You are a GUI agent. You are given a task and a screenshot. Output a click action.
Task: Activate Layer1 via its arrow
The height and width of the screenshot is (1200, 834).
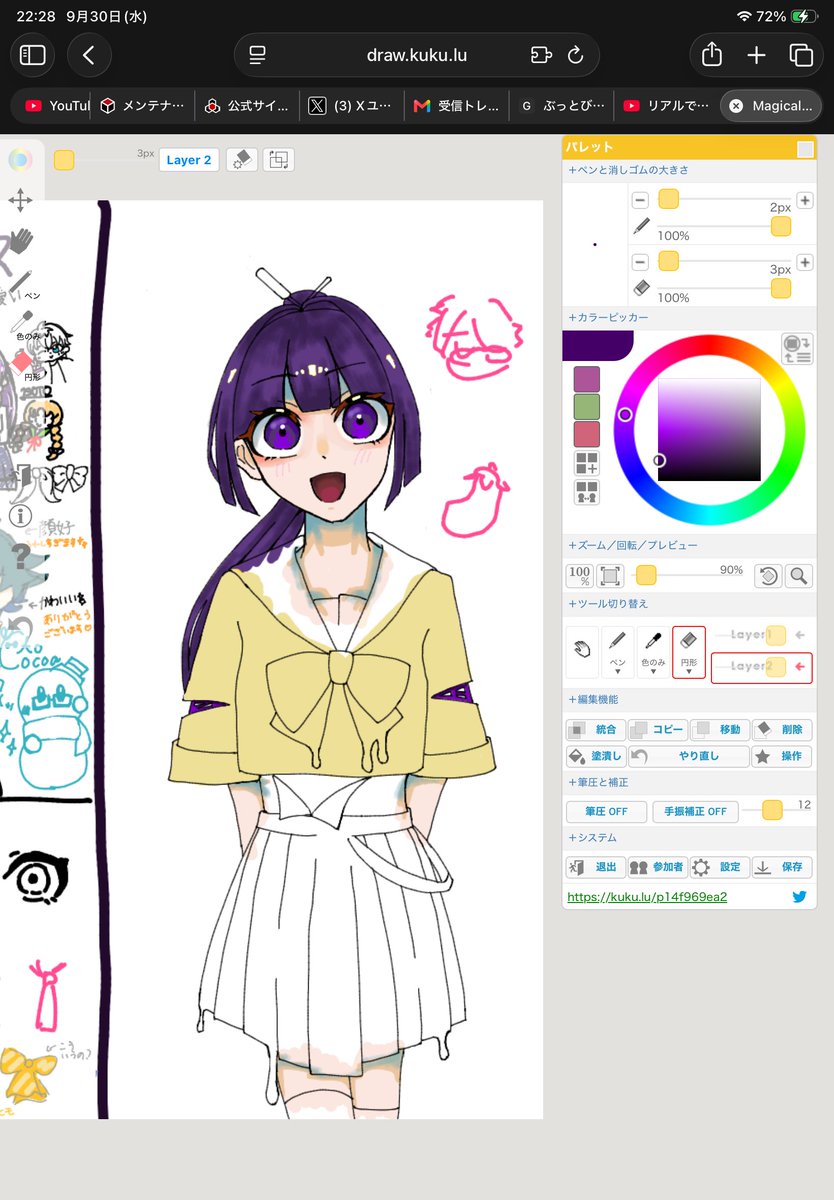(800, 635)
